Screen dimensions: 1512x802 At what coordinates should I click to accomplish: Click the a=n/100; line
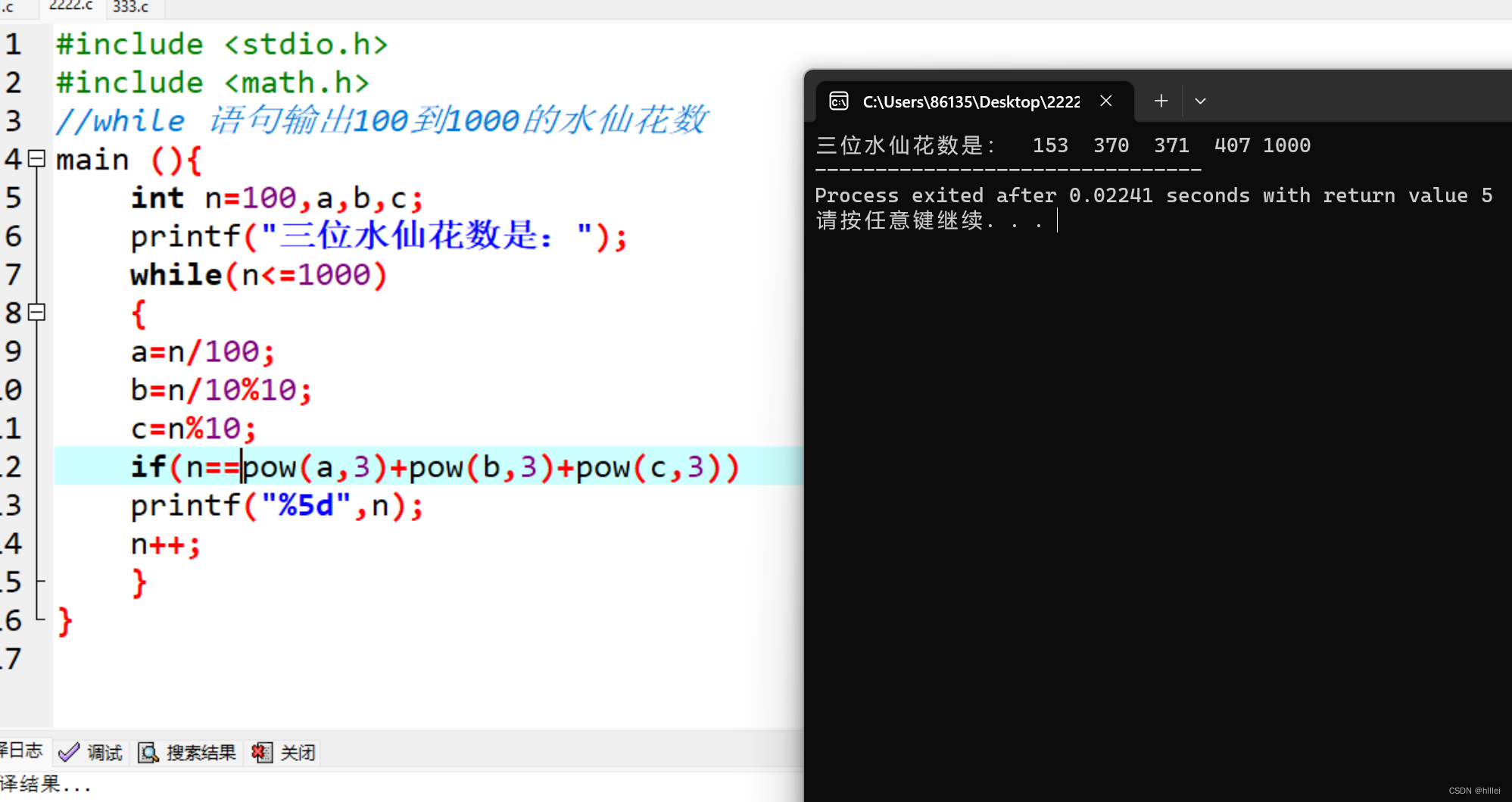point(203,352)
